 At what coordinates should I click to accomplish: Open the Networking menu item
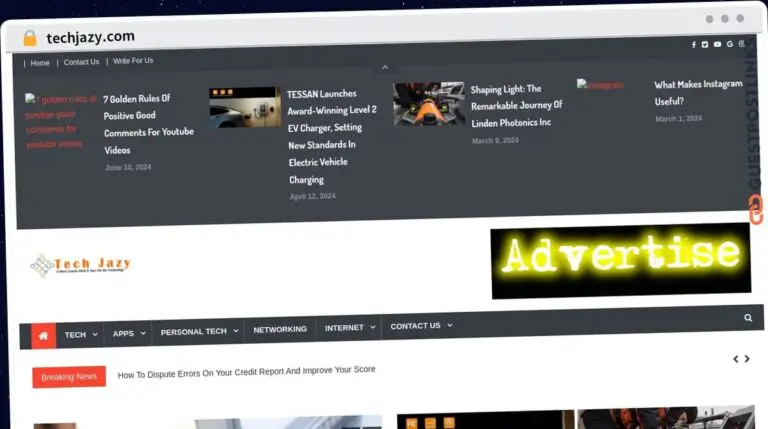(x=280, y=329)
